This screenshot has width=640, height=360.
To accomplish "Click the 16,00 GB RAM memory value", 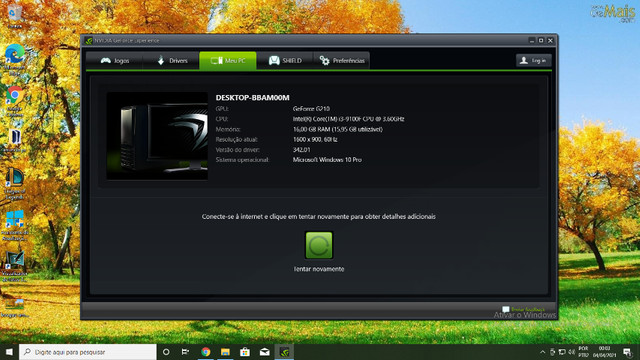I will [338, 129].
